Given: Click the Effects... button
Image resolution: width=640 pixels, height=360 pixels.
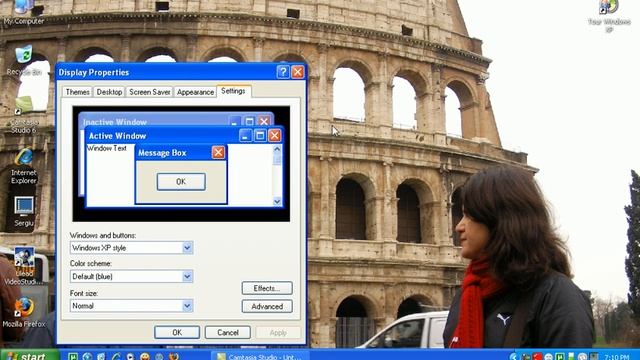Looking at the screenshot, I should tap(267, 288).
